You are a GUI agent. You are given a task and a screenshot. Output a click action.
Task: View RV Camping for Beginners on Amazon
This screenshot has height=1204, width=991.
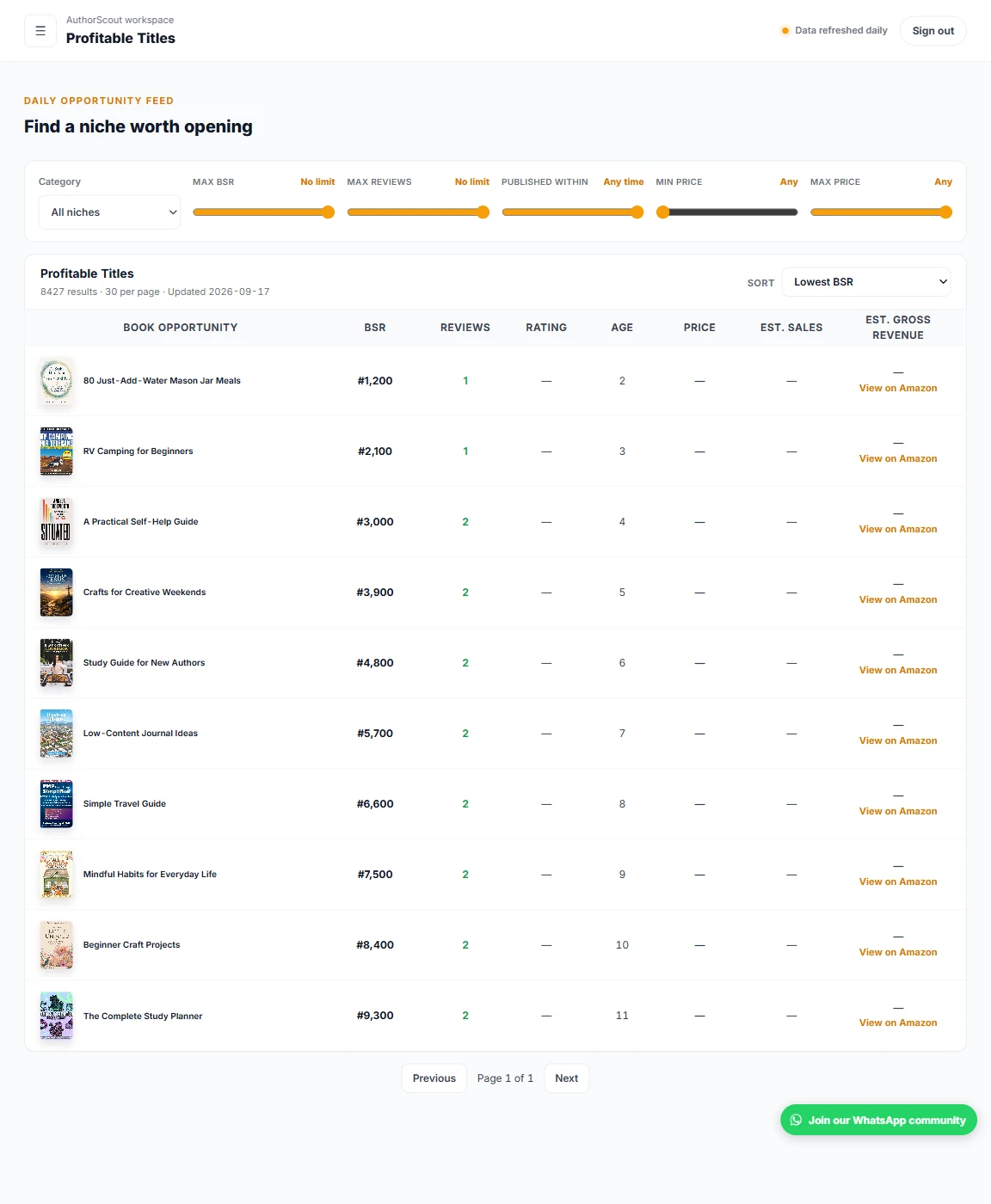898,459
